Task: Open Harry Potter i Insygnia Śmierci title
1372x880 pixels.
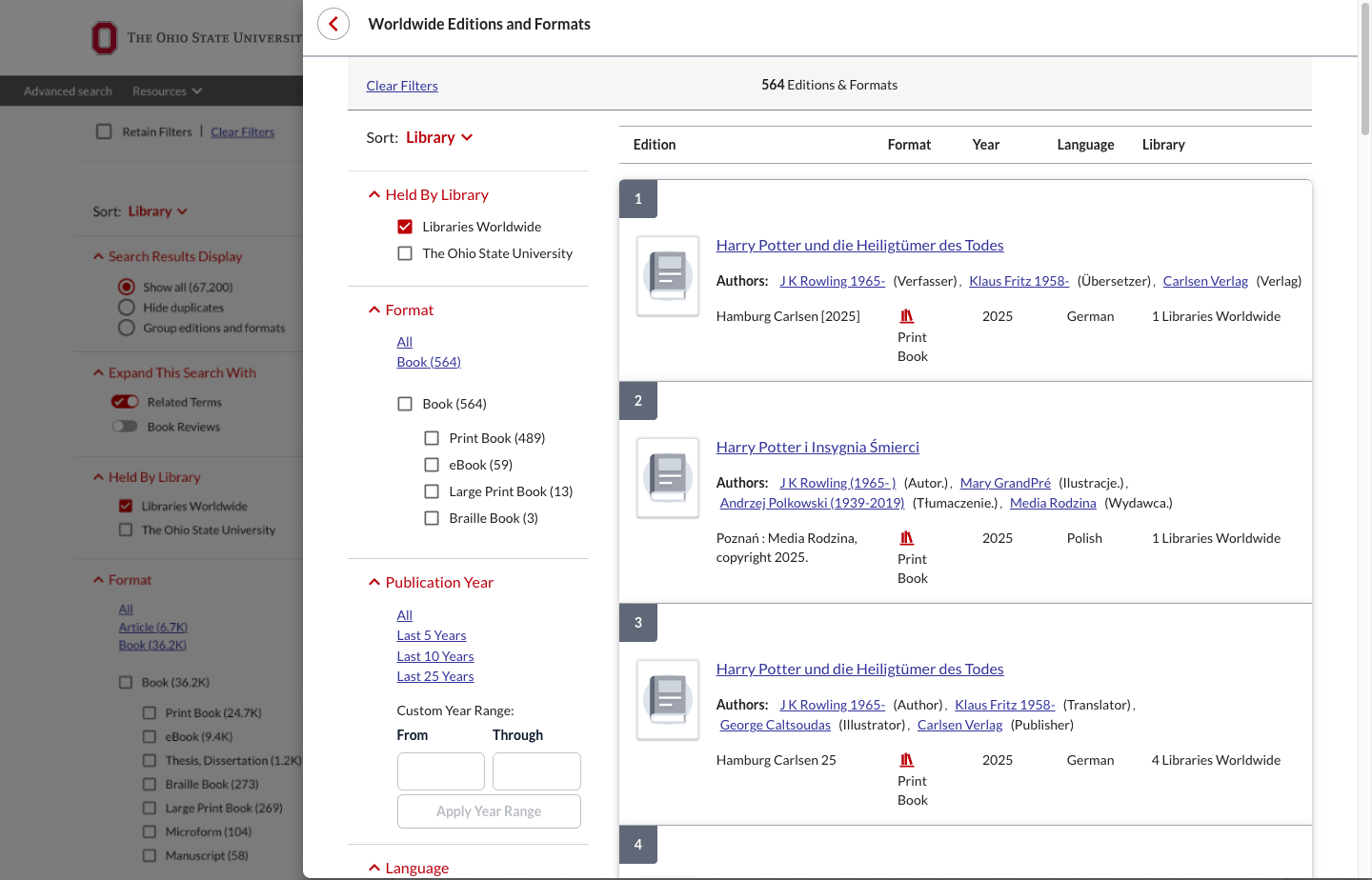Action: click(817, 447)
